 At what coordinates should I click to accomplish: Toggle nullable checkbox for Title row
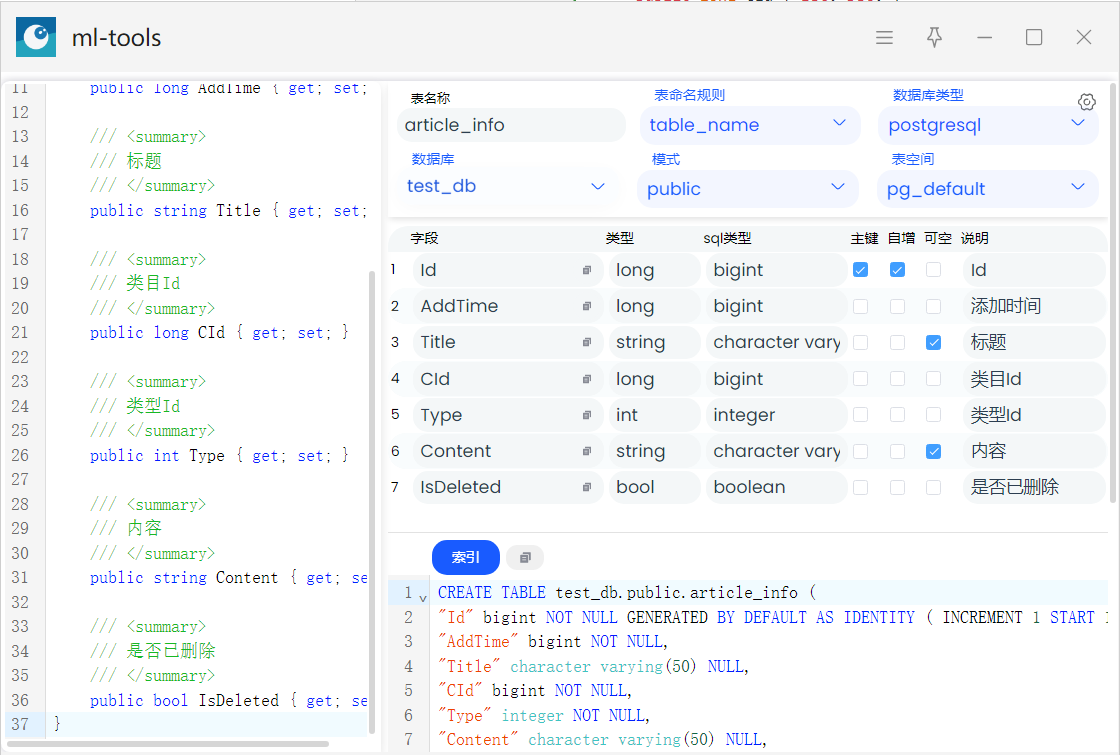click(933, 342)
